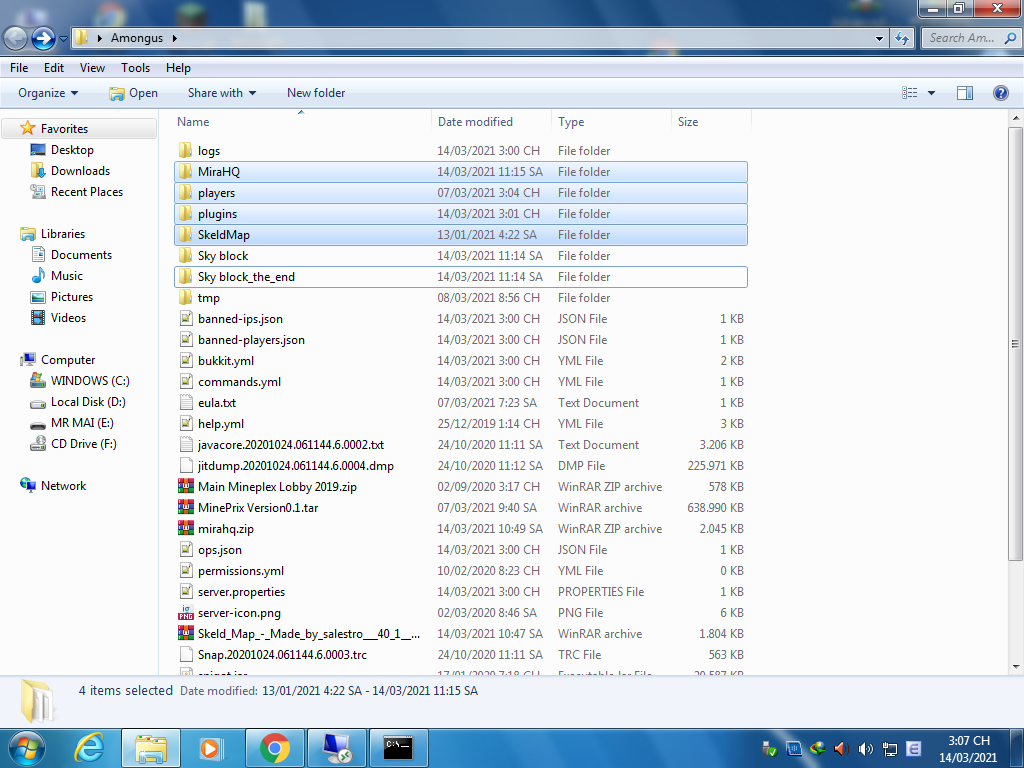
Task: Click the refresh button beside address bar
Action: click(902, 39)
